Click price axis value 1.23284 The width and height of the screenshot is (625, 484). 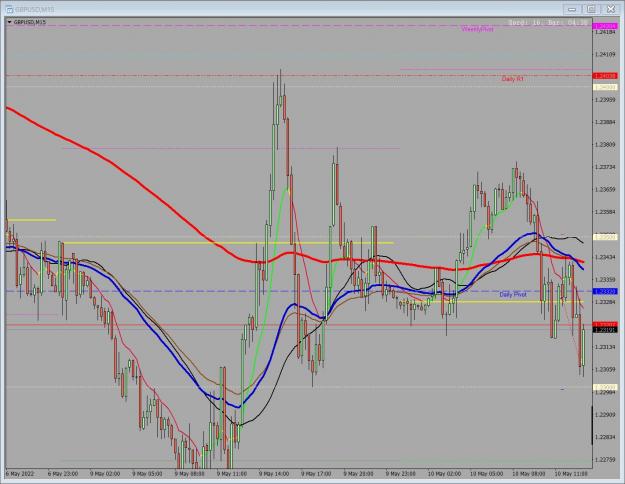605,302
